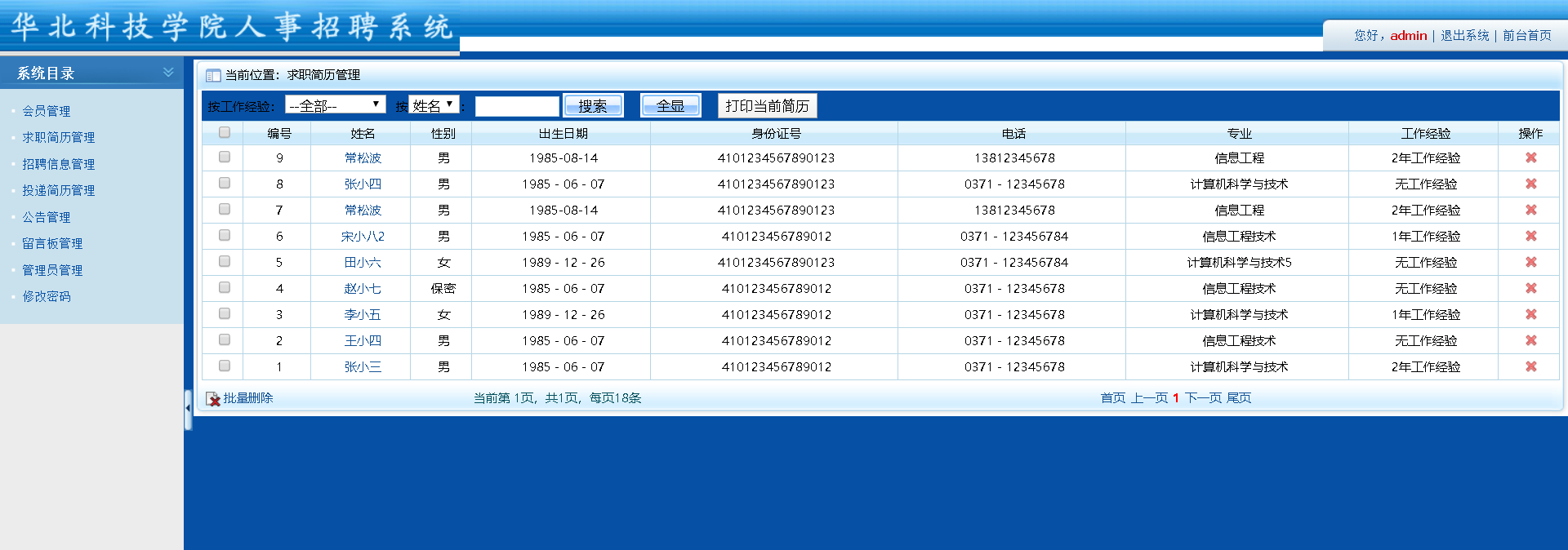Click 下一页 pagination link
The height and width of the screenshot is (550, 1568).
(1203, 398)
